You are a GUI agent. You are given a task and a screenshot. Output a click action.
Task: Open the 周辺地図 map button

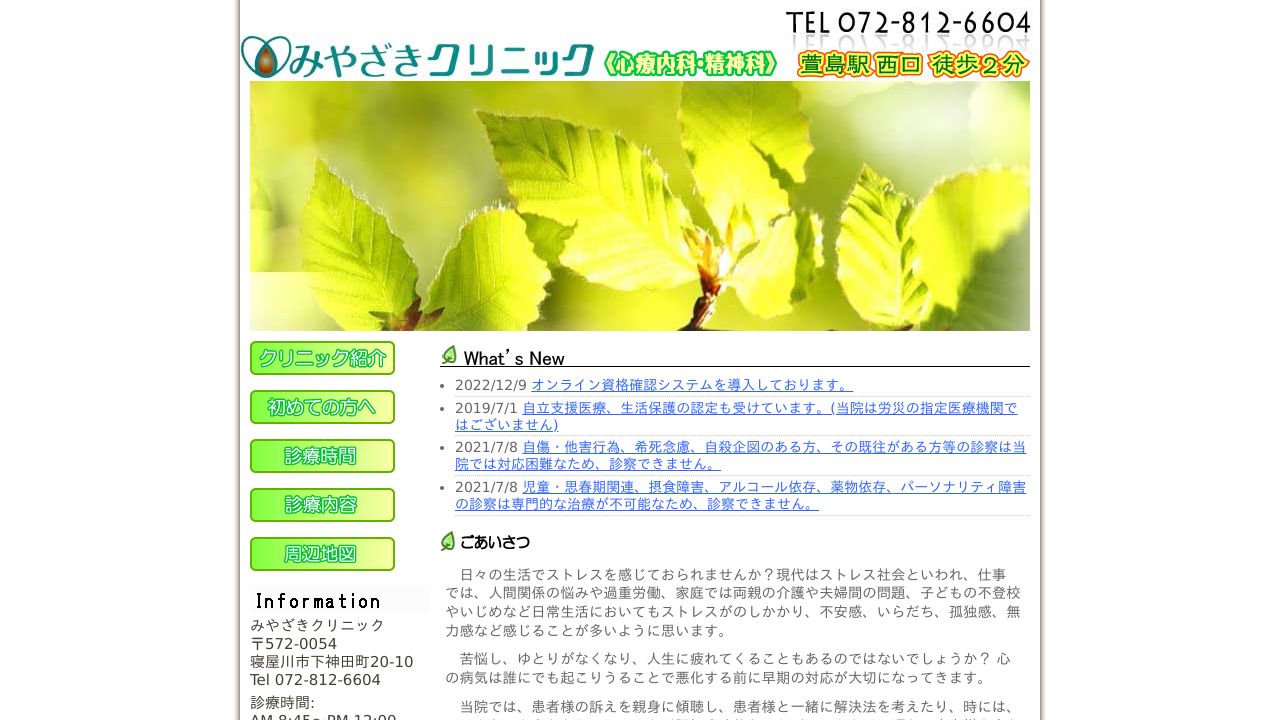(322, 554)
